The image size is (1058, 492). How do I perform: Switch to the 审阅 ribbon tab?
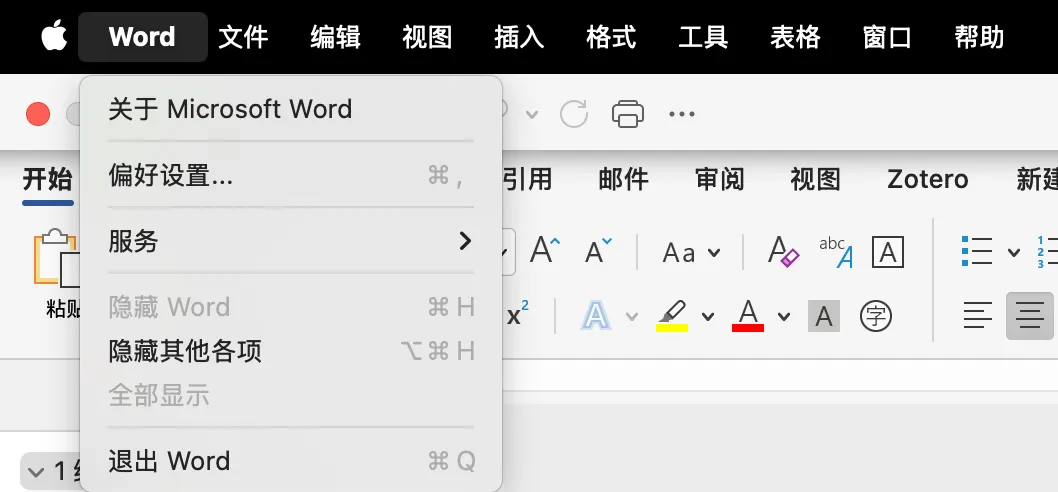click(719, 180)
